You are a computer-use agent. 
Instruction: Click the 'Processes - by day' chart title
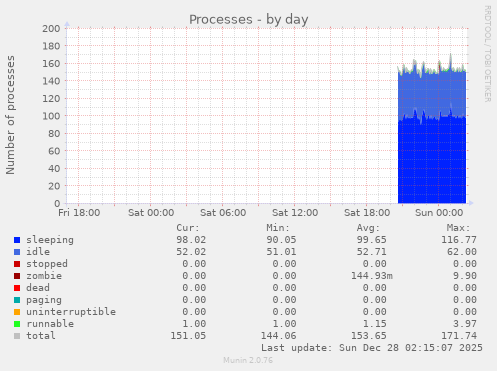[249, 19]
